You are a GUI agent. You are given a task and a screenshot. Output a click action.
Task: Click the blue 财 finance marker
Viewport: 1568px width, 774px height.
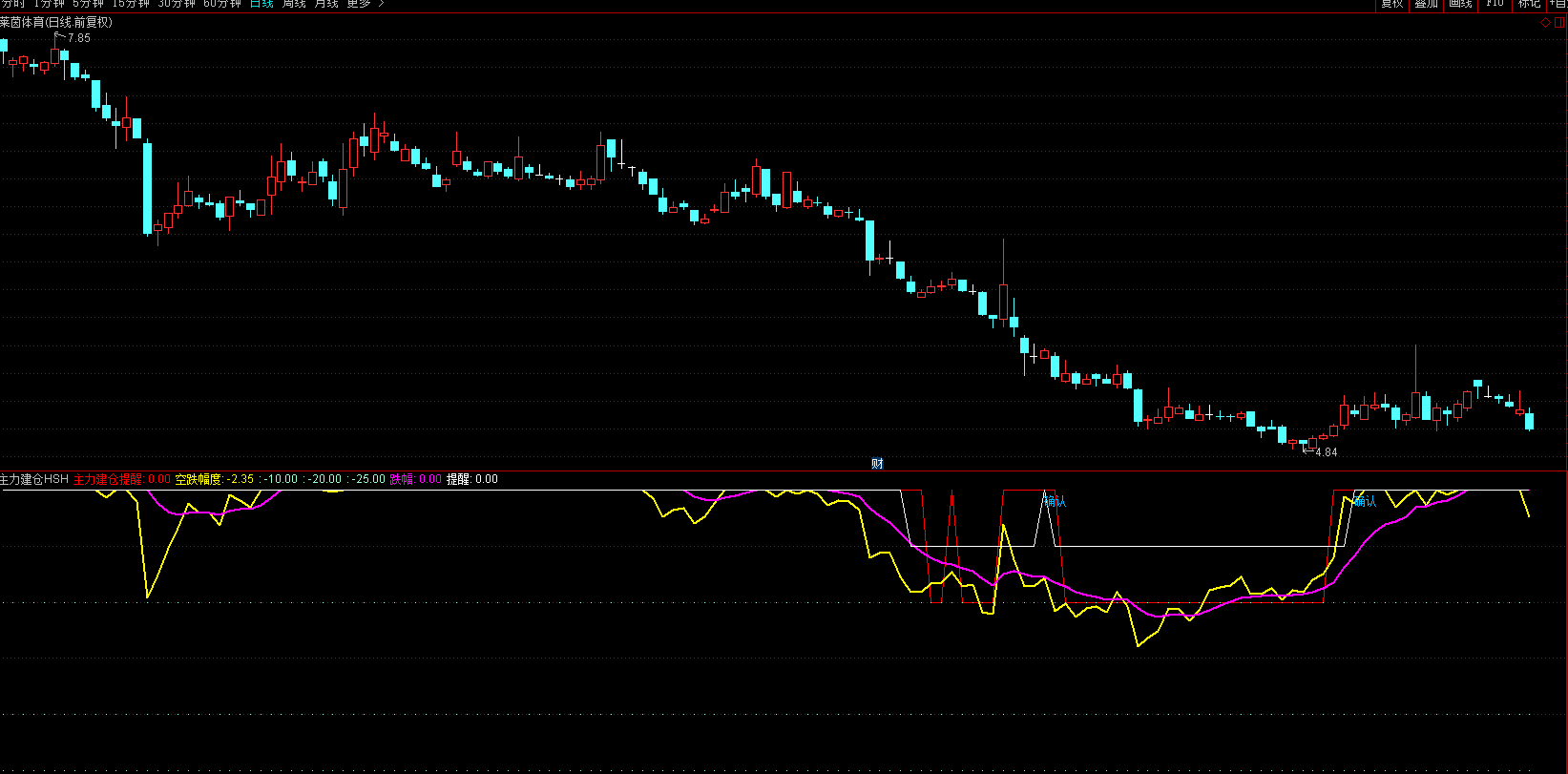click(877, 464)
